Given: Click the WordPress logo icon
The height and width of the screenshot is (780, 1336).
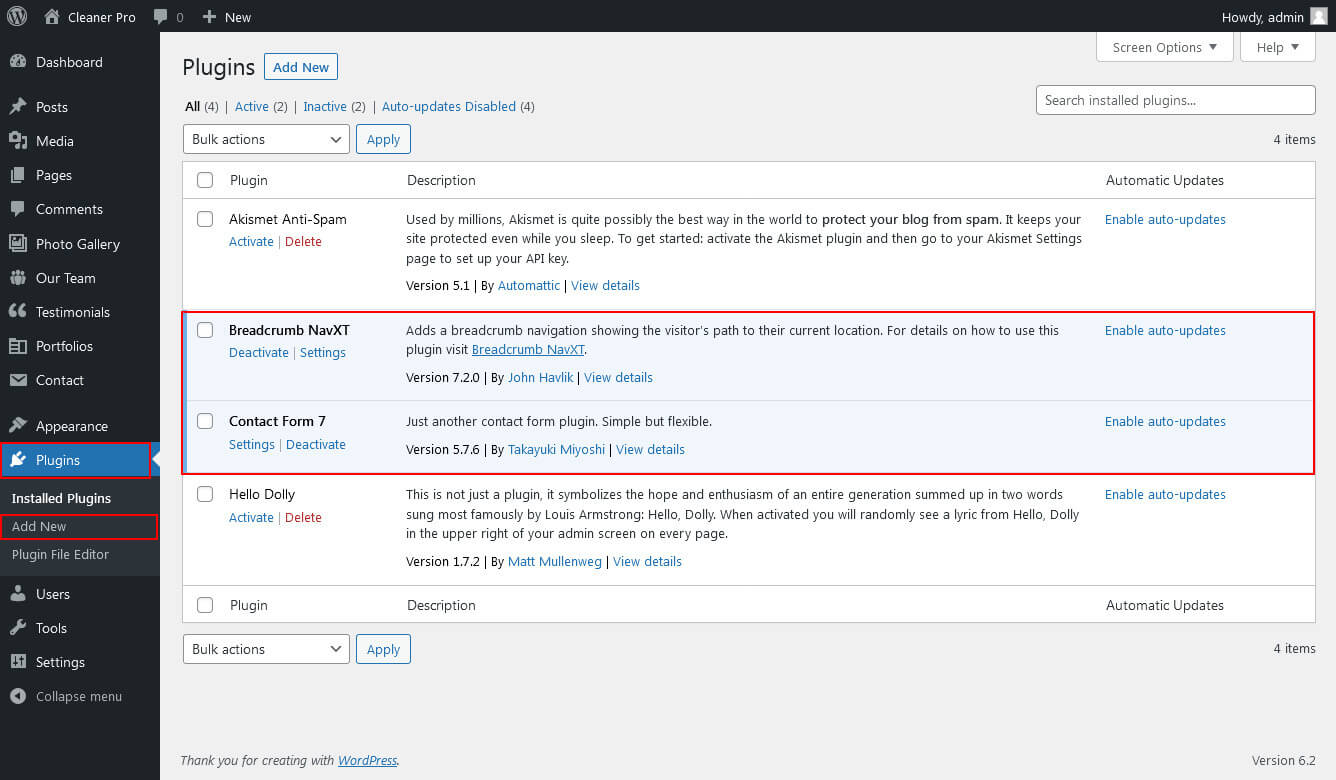Looking at the screenshot, I should point(17,17).
